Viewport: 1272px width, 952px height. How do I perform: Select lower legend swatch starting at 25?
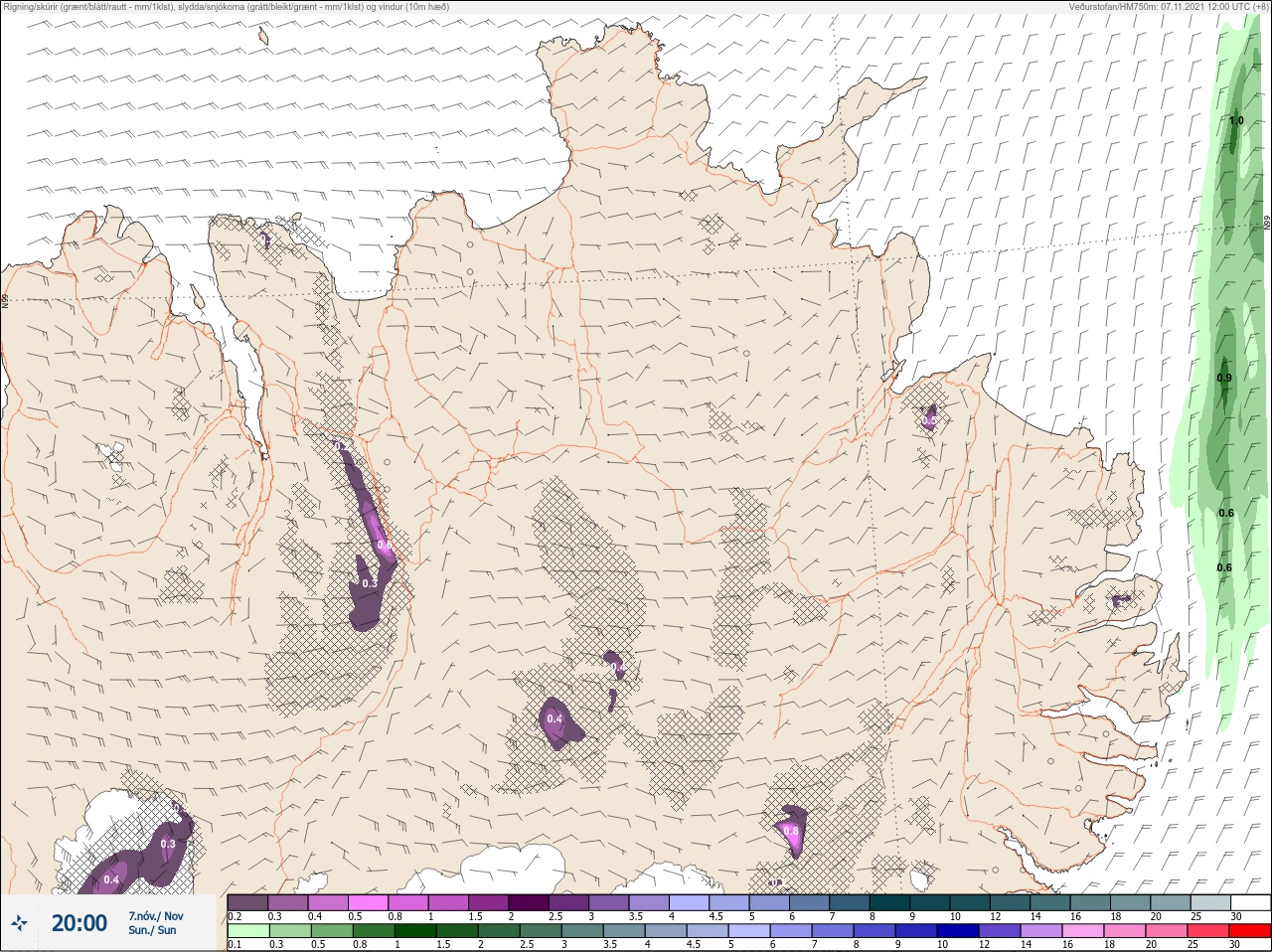[x=1208, y=931]
